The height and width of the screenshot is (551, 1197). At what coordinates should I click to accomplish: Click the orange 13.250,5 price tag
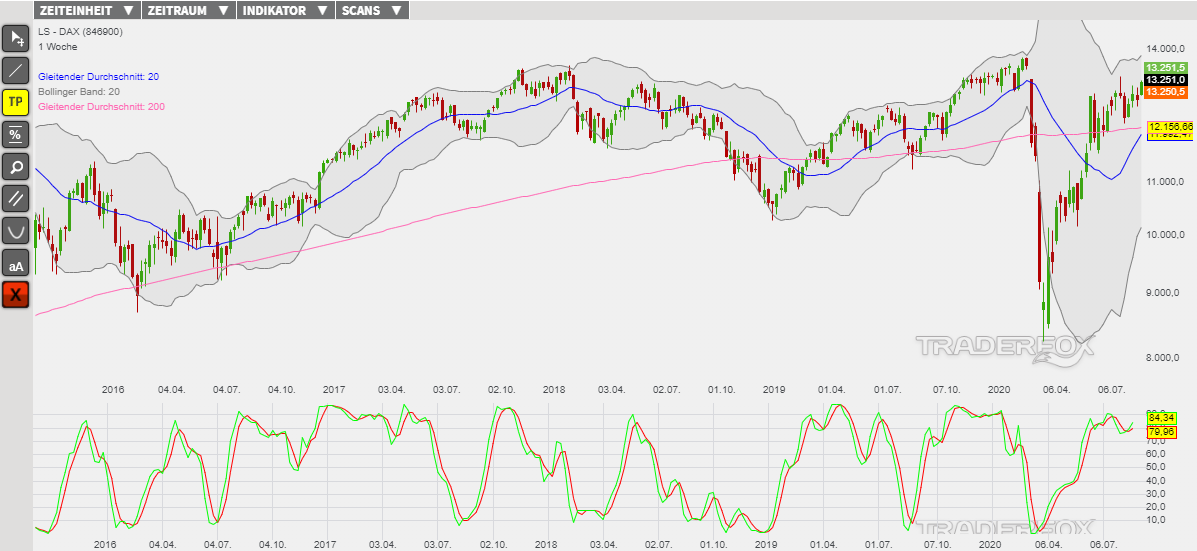coord(1166,92)
